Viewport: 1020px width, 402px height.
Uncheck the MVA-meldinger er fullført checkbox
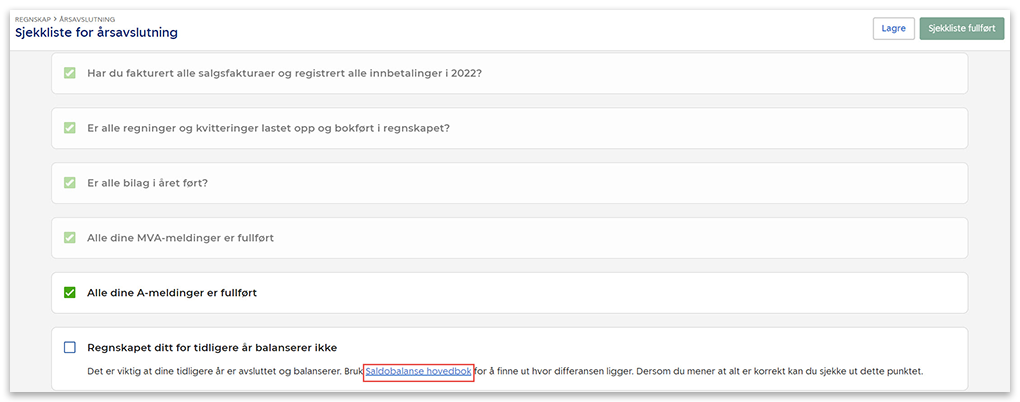[x=70, y=238]
